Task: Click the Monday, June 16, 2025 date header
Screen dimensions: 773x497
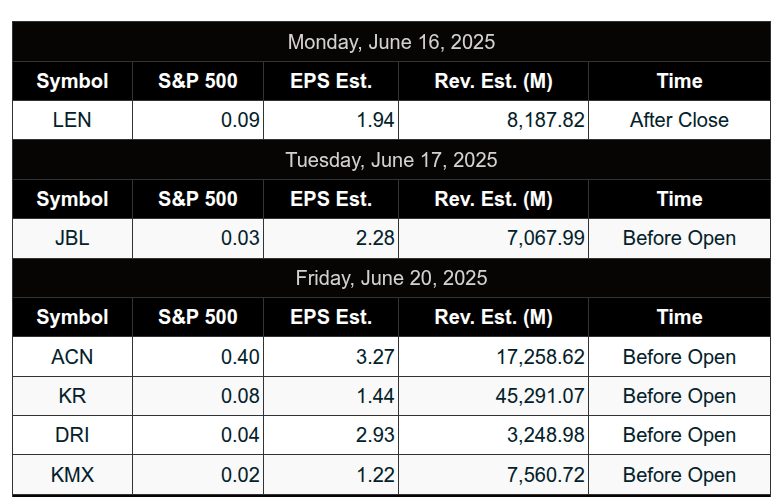Action: [x=391, y=42]
